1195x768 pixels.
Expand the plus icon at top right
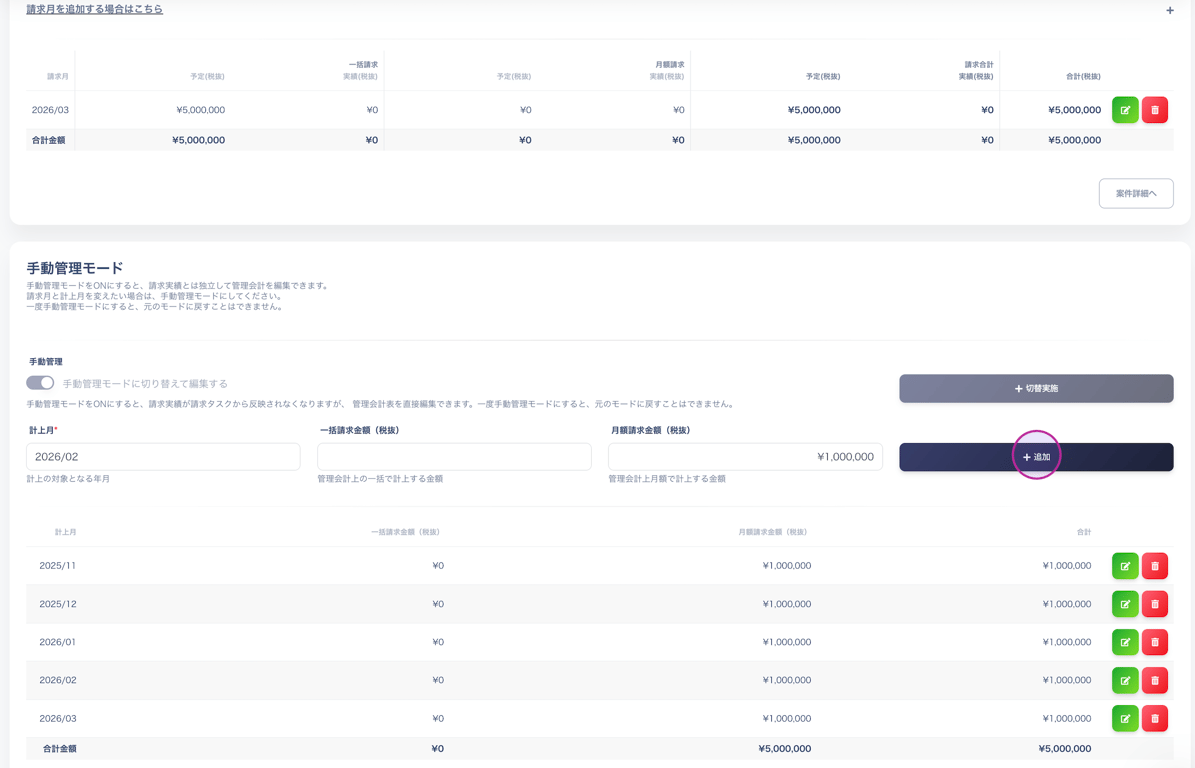[x=1170, y=10]
